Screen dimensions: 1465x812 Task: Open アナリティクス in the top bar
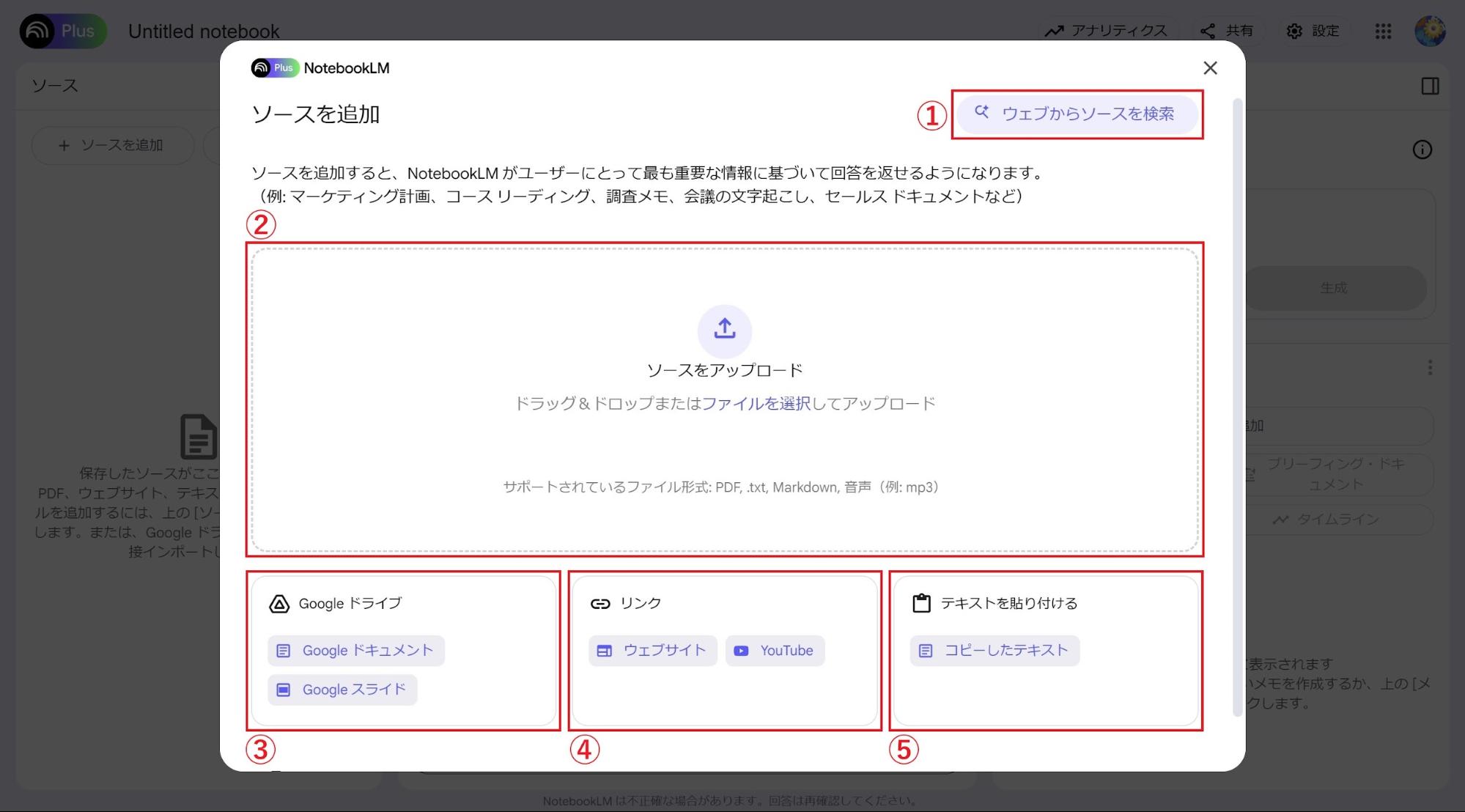[1106, 31]
